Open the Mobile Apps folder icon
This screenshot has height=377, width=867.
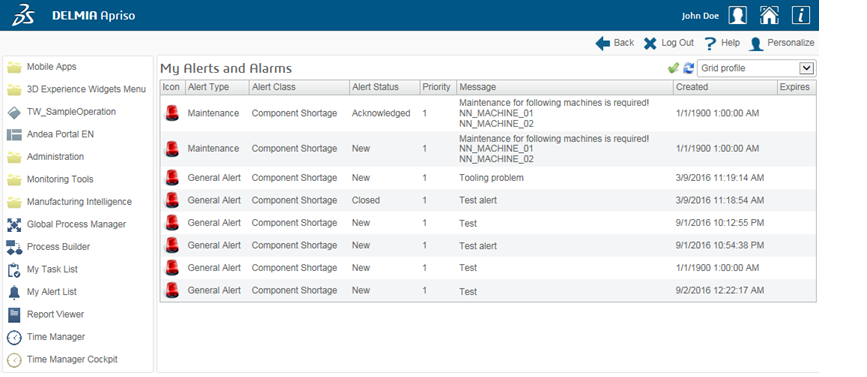pyautogui.click(x=14, y=67)
